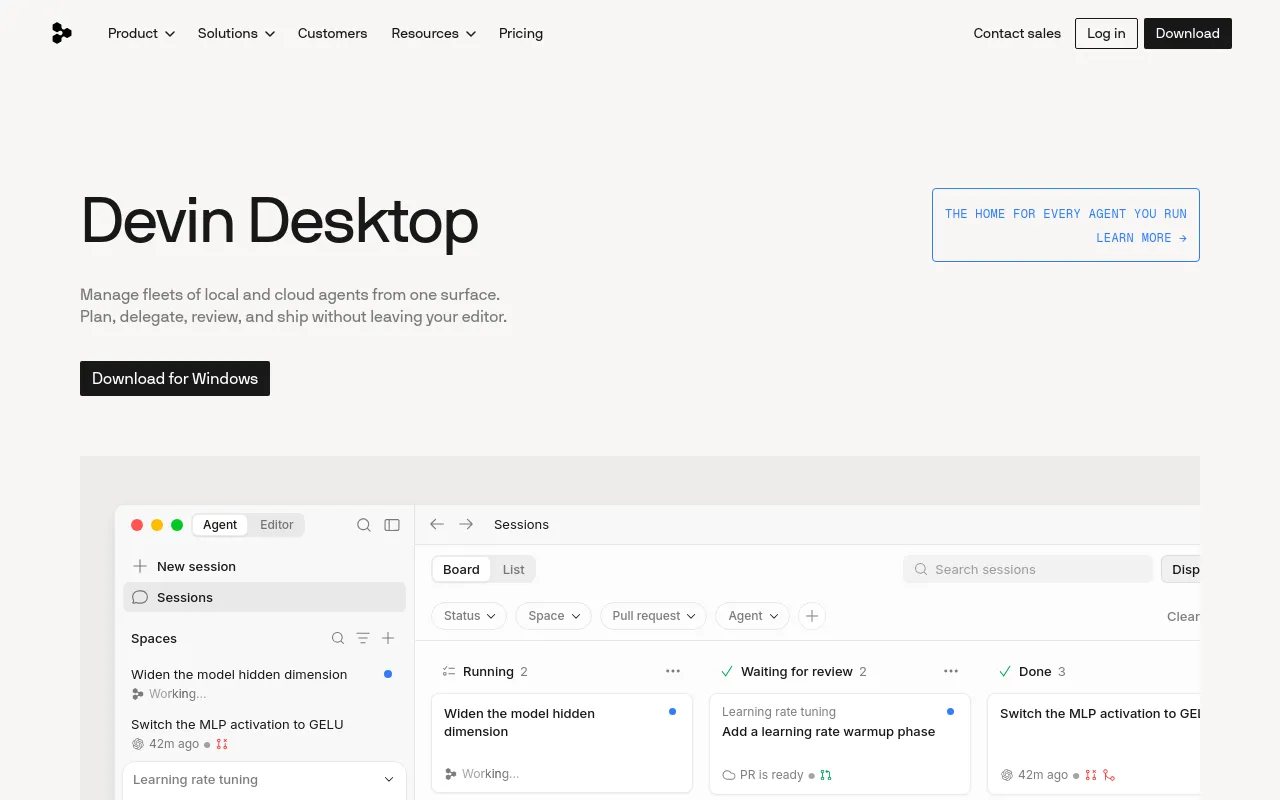Switch to the Editor mode toggle
This screenshot has width=1280, height=800.
pos(277,525)
